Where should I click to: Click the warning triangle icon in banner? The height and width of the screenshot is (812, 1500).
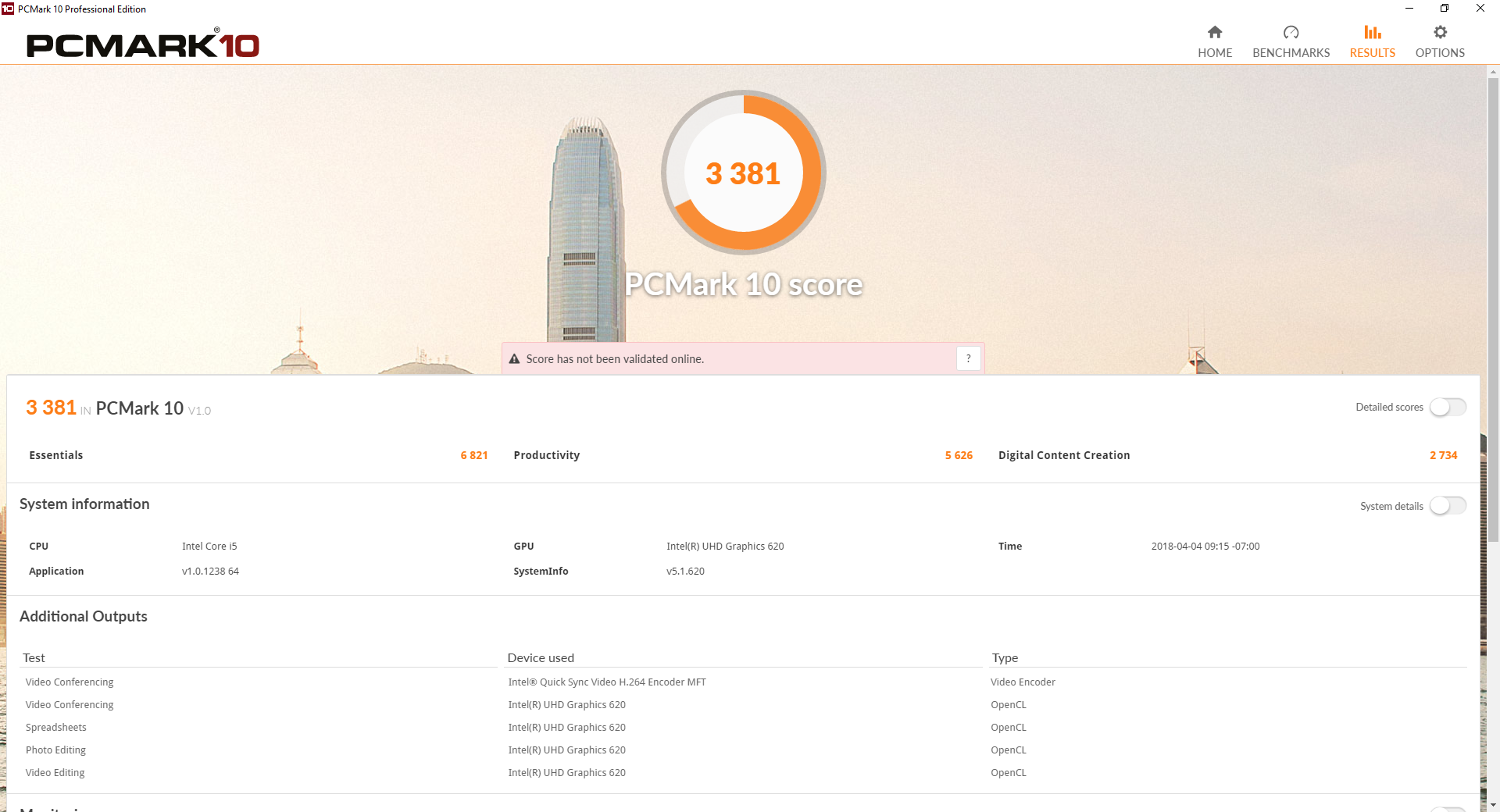point(514,359)
